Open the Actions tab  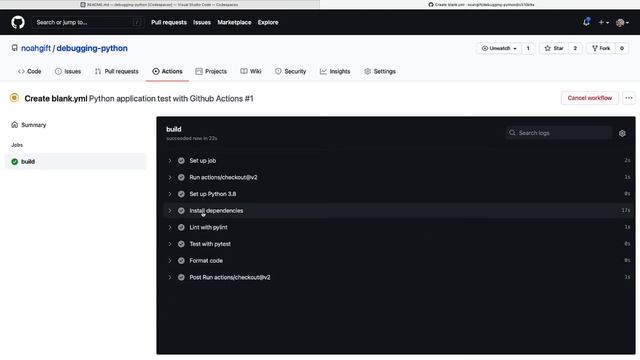pyautogui.click(x=167, y=71)
